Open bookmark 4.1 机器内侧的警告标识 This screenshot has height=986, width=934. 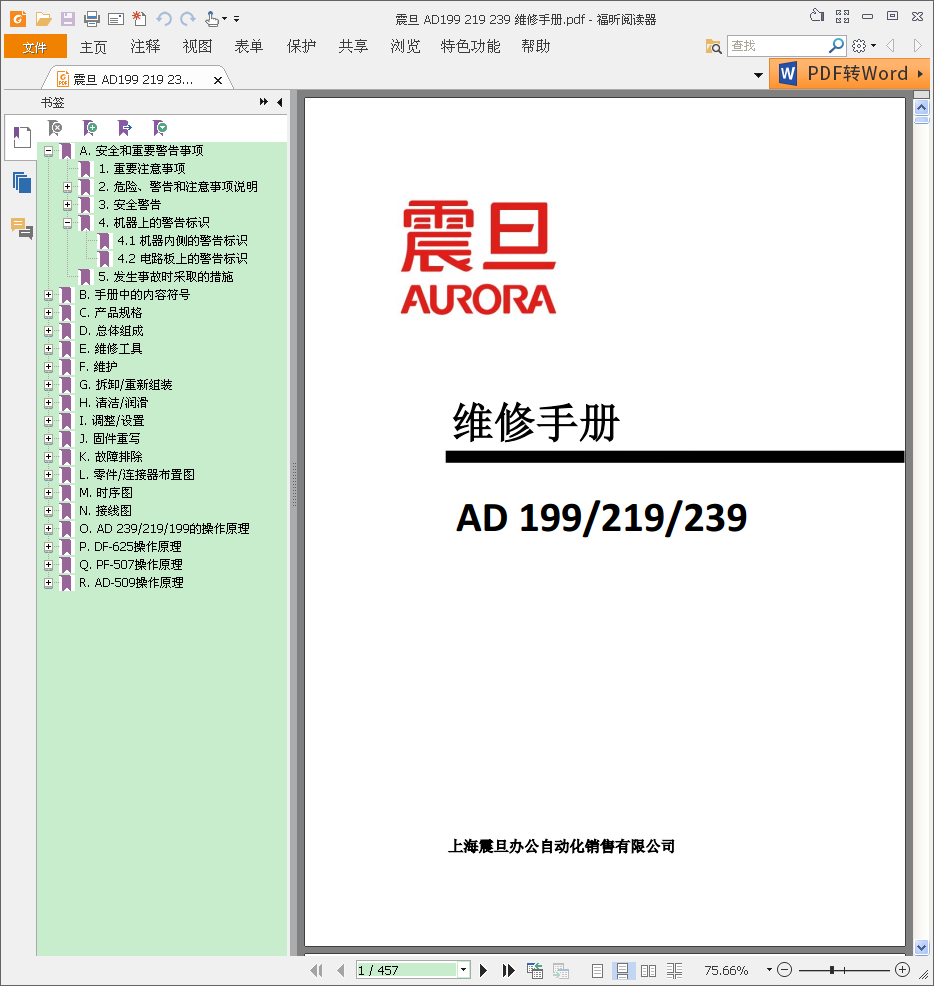click(x=182, y=241)
